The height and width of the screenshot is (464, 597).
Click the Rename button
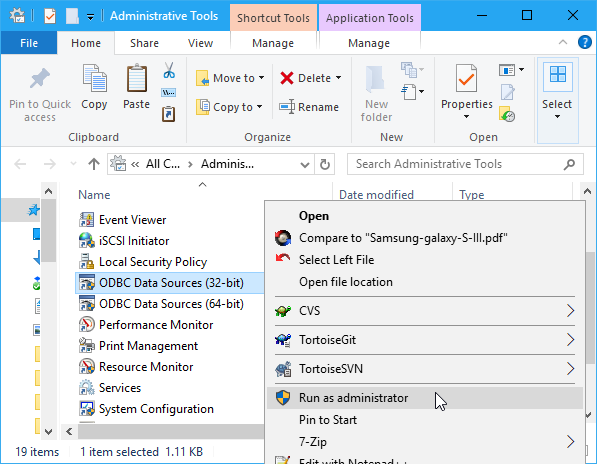[x=309, y=107]
